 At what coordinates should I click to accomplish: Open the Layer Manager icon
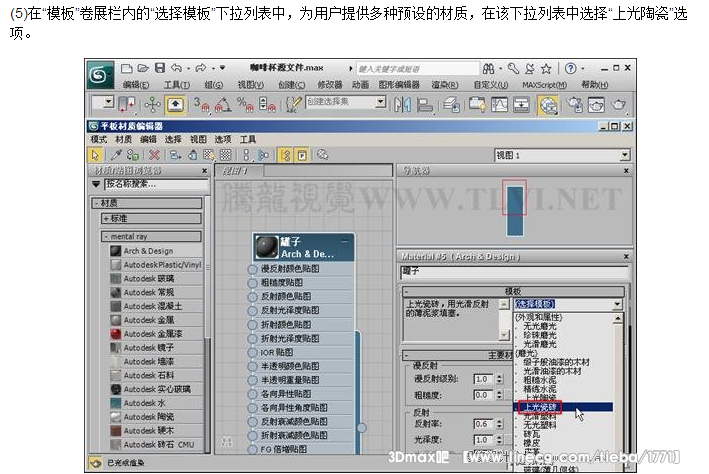tap(451, 105)
